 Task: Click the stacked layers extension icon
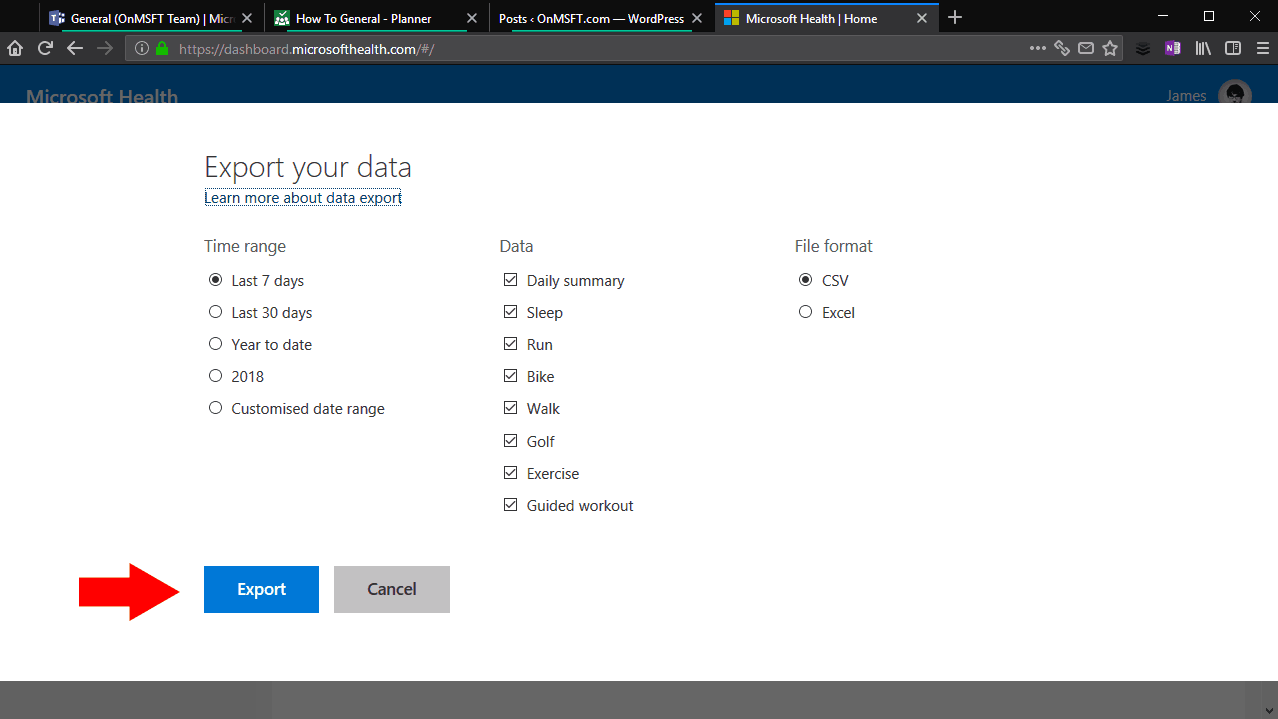1143,48
